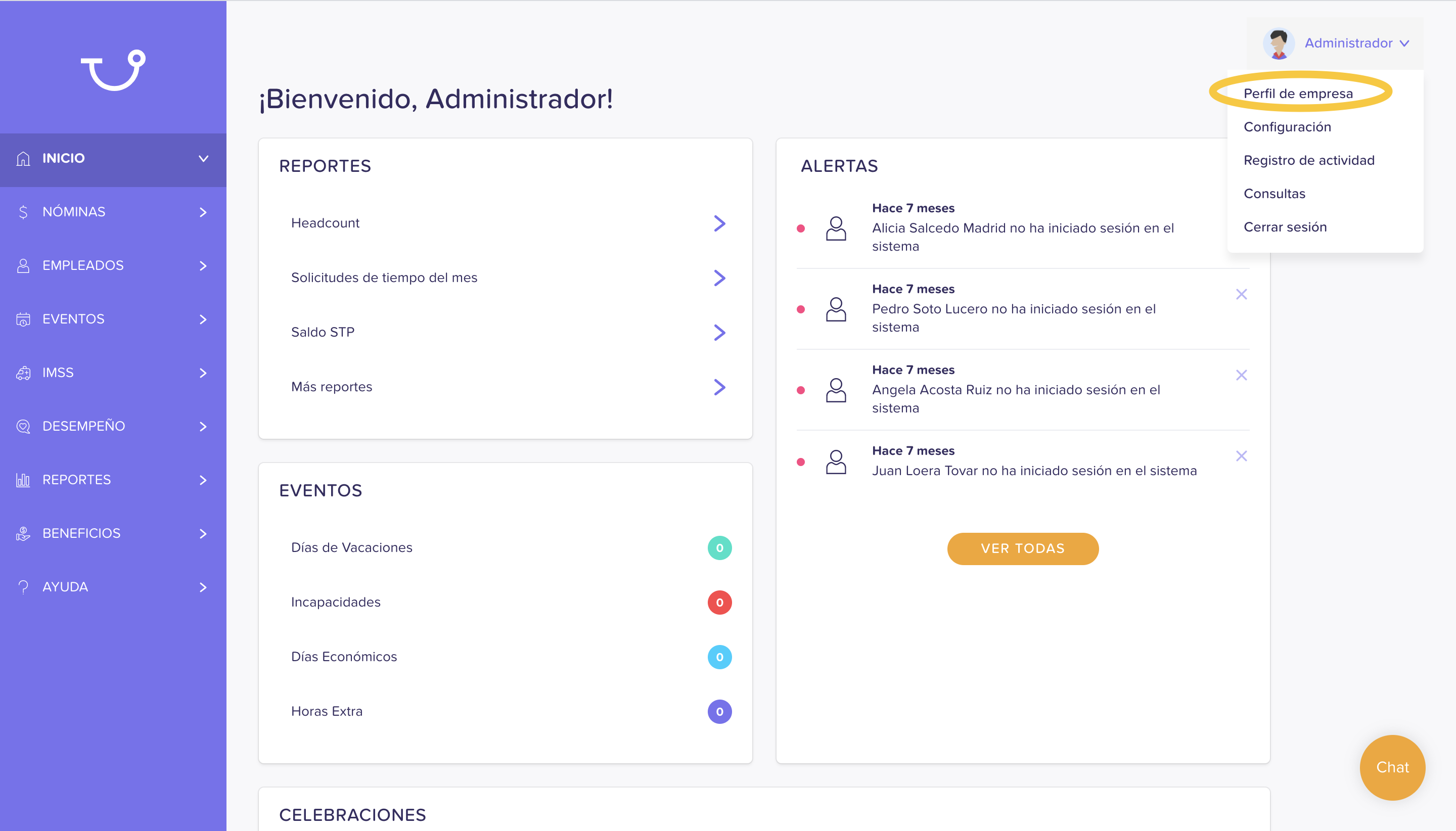Click the Reportes bar chart icon
Viewport: 1456px width, 831px height.
pos(23,480)
